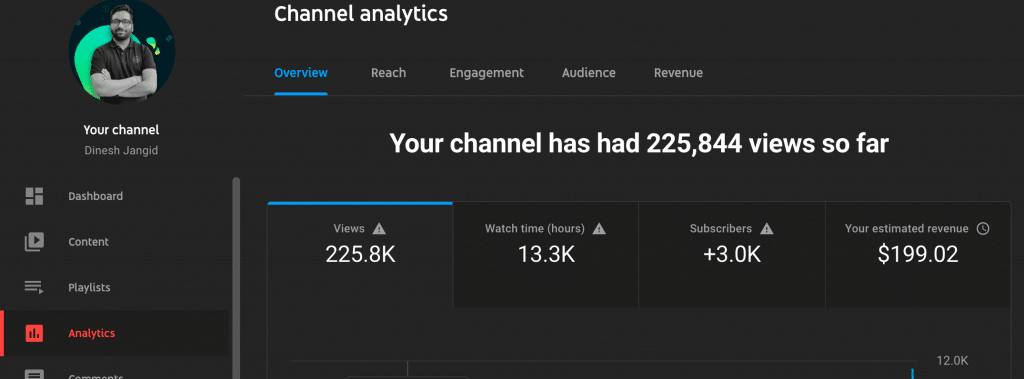Go to the Revenue tab
Screen dimensions: 1024x379
coord(679,73)
